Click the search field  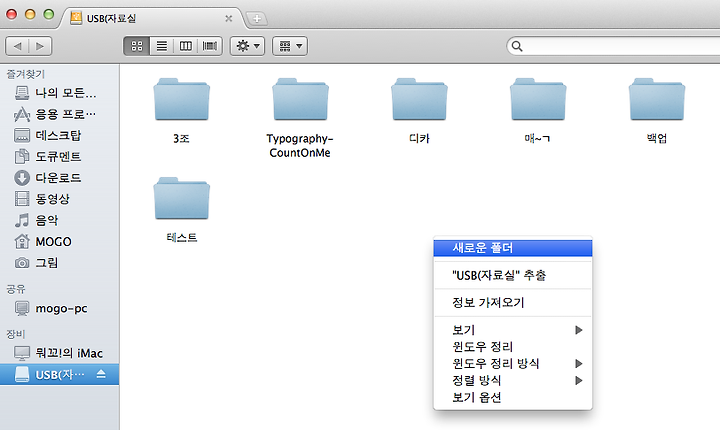coord(613,46)
